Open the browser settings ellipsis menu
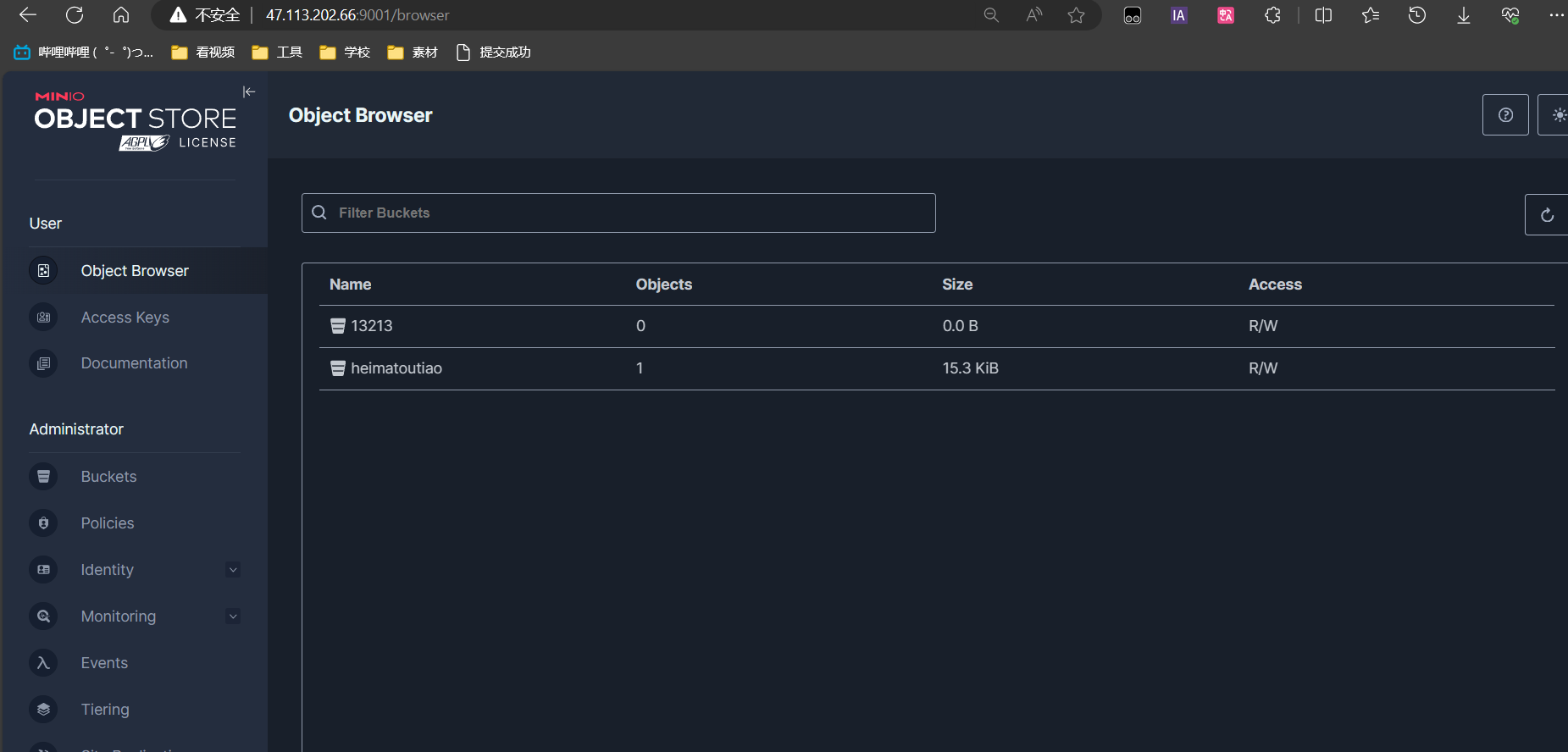 click(x=1555, y=15)
